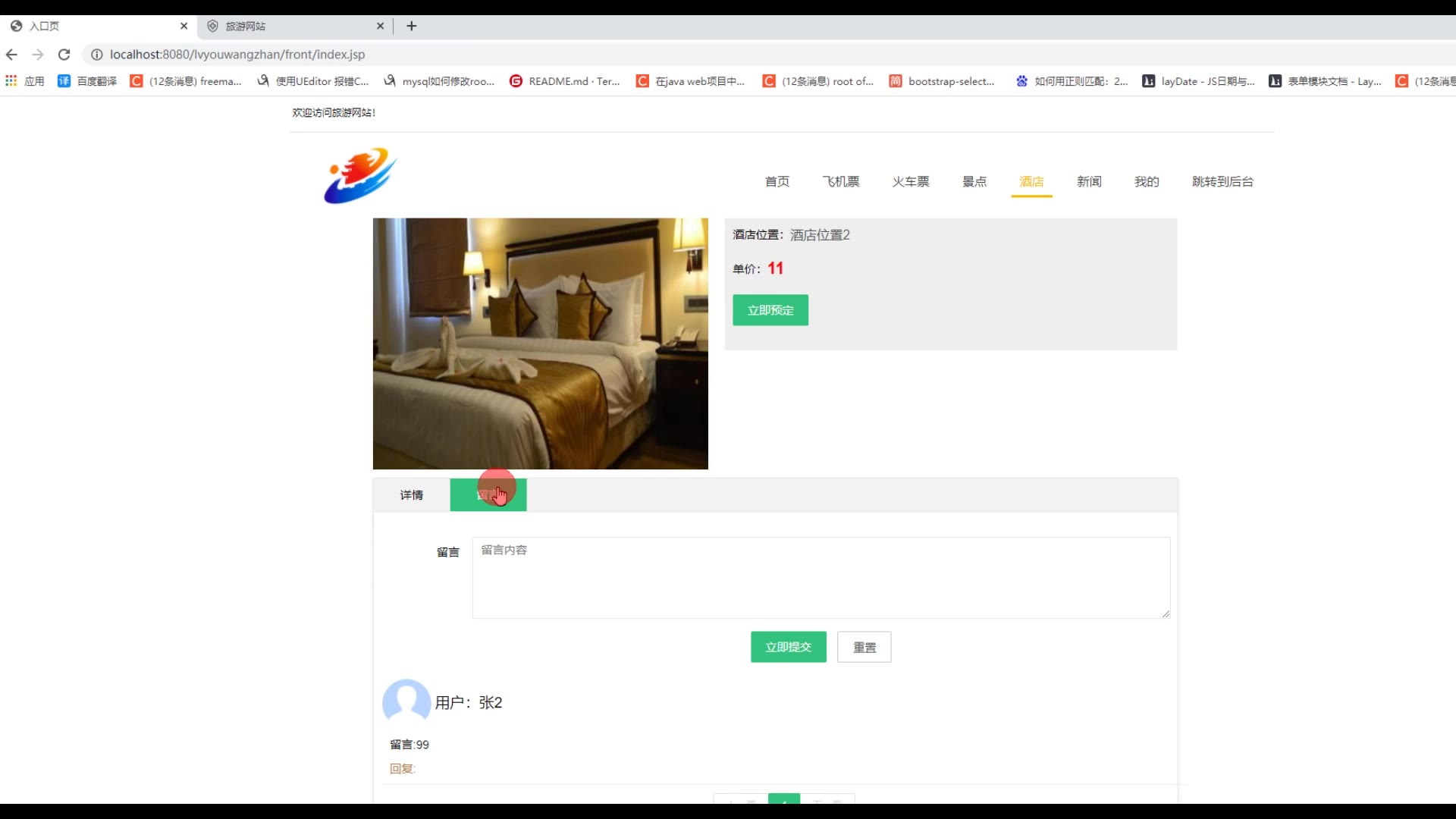Open a new browser tab with plus icon

point(412,26)
